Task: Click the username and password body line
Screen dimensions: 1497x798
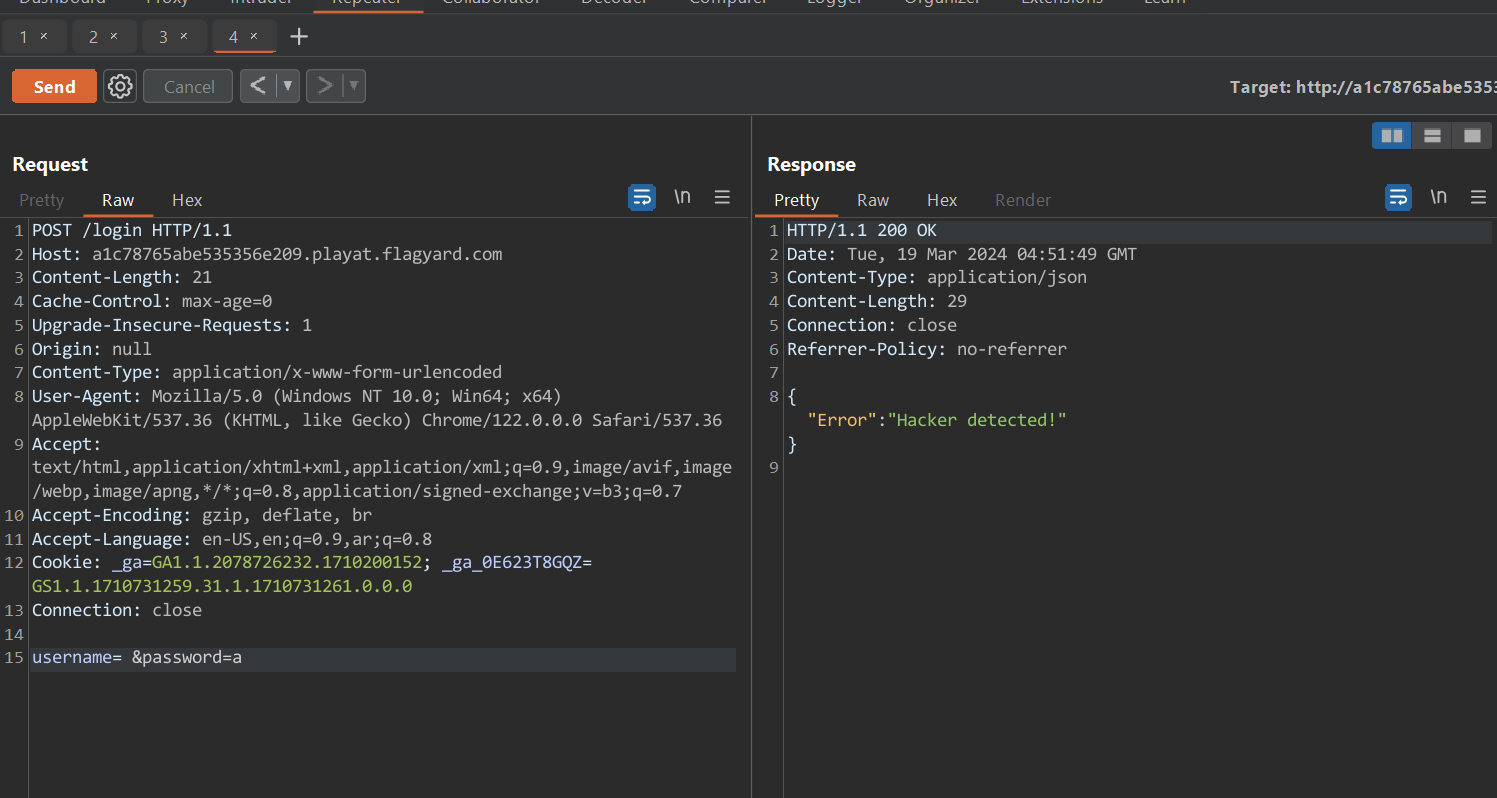Action: (x=137, y=658)
